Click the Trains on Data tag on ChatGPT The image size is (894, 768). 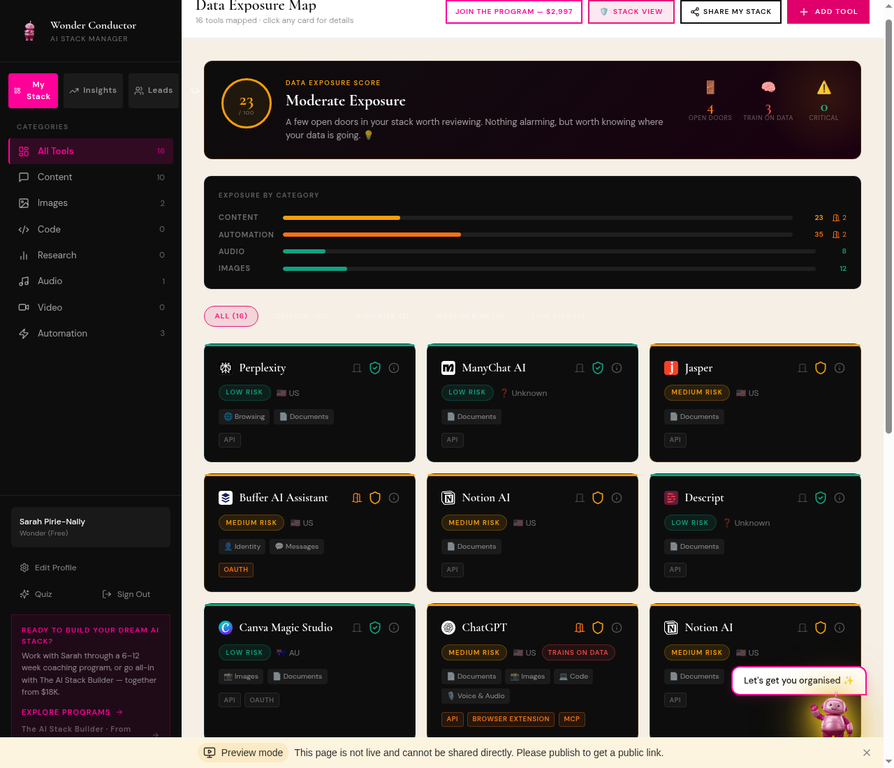click(x=578, y=653)
